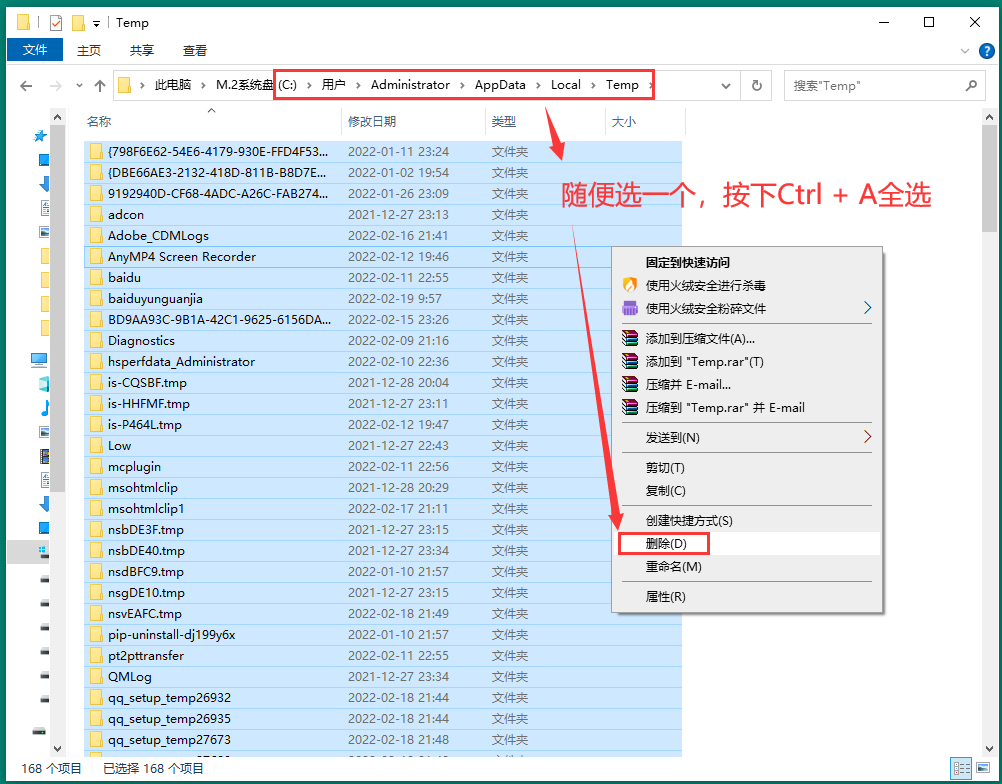This screenshot has width=1002, height=784.
Task: Click Administrator in address breadcrumb
Action: [410, 85]
